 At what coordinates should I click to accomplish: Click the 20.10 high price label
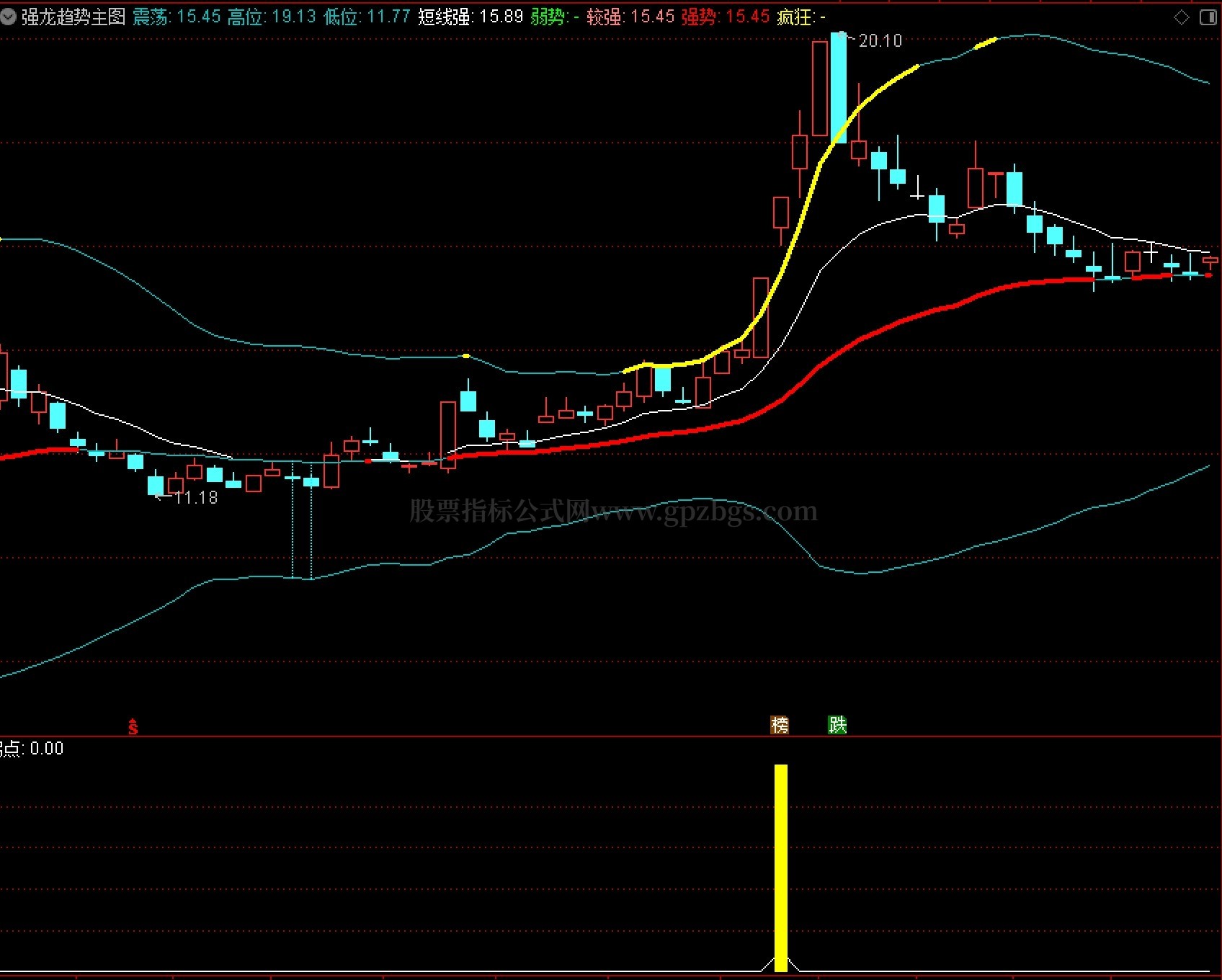point(880,41)
